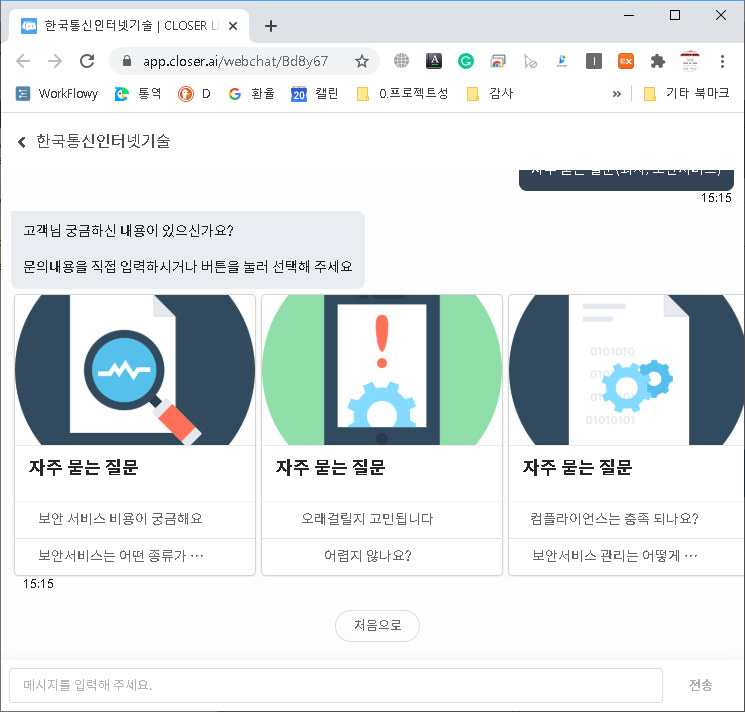Click the binary document gears card image
745x712 pixels.
click(x=627, y=370)
